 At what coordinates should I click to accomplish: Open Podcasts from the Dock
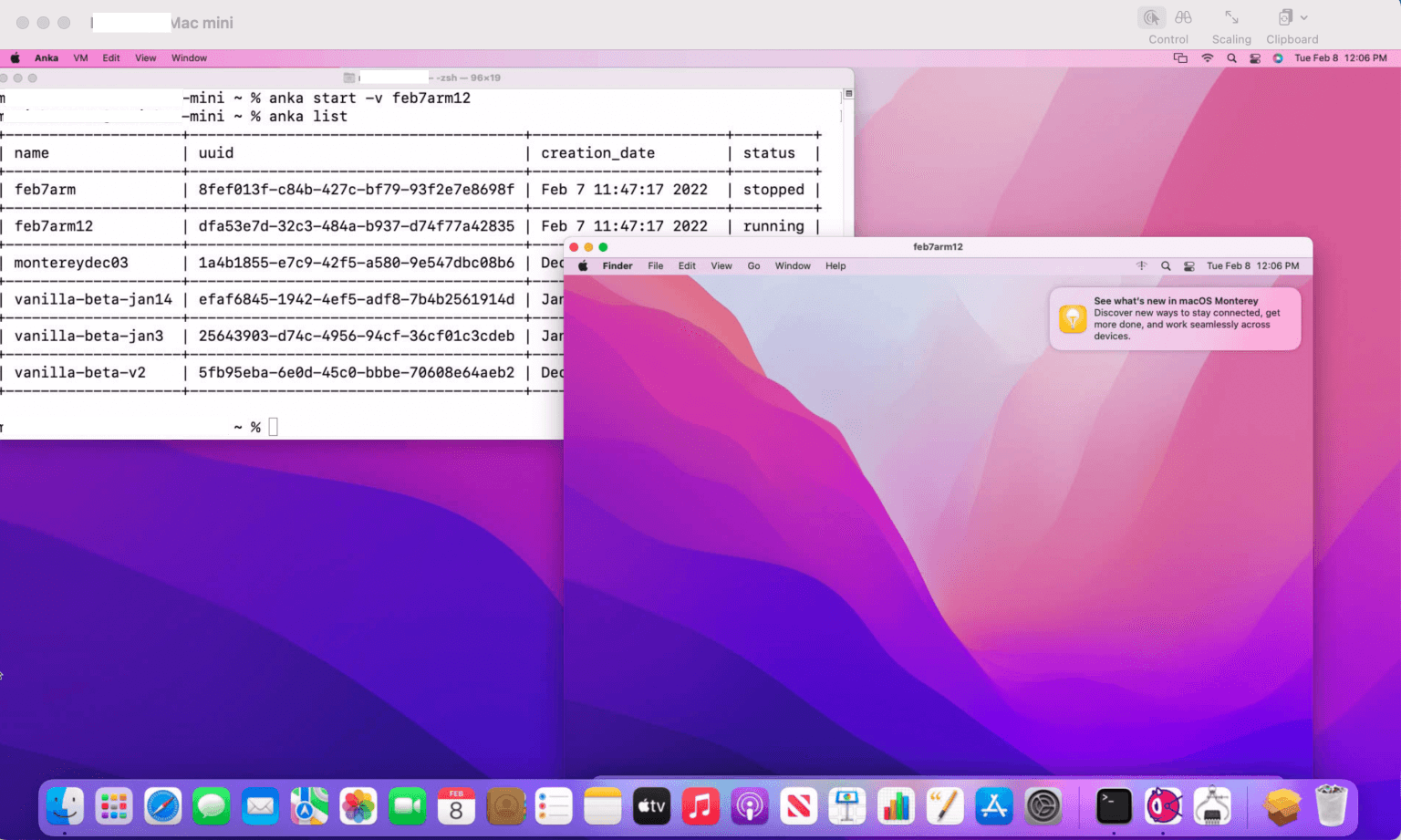point(750,806)
